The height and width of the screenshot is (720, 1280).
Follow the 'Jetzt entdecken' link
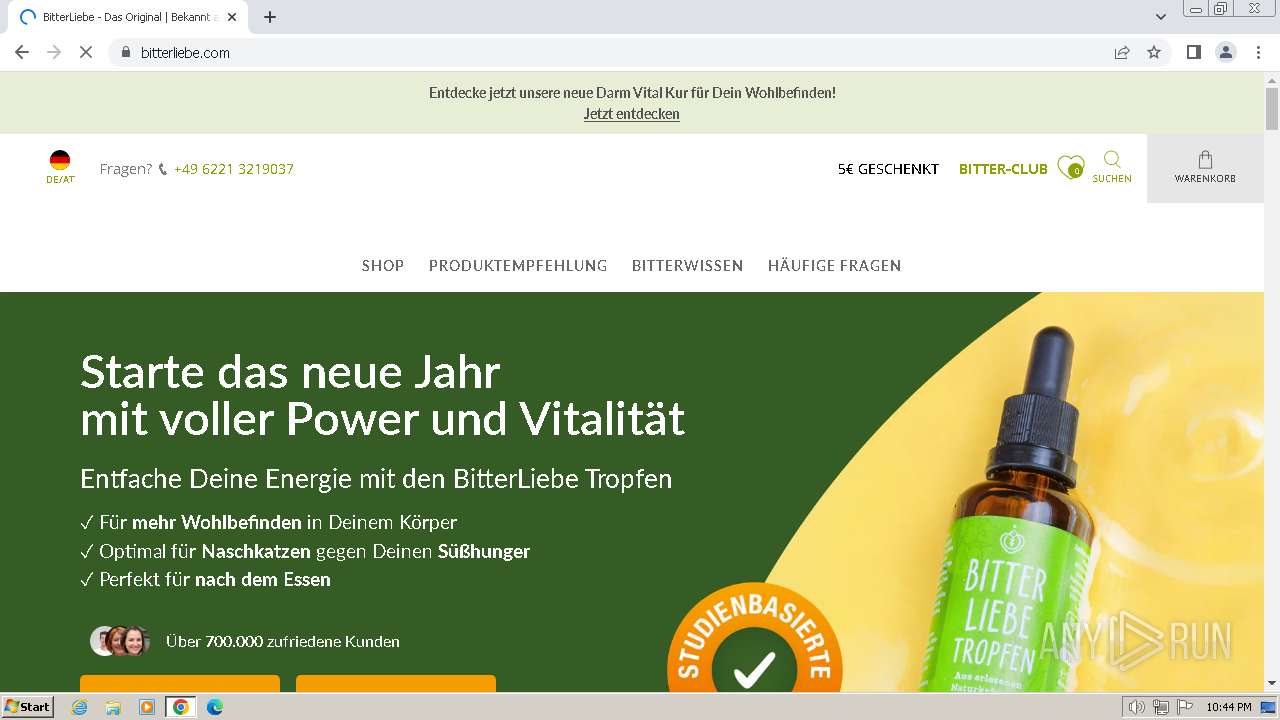click(632, 114)
